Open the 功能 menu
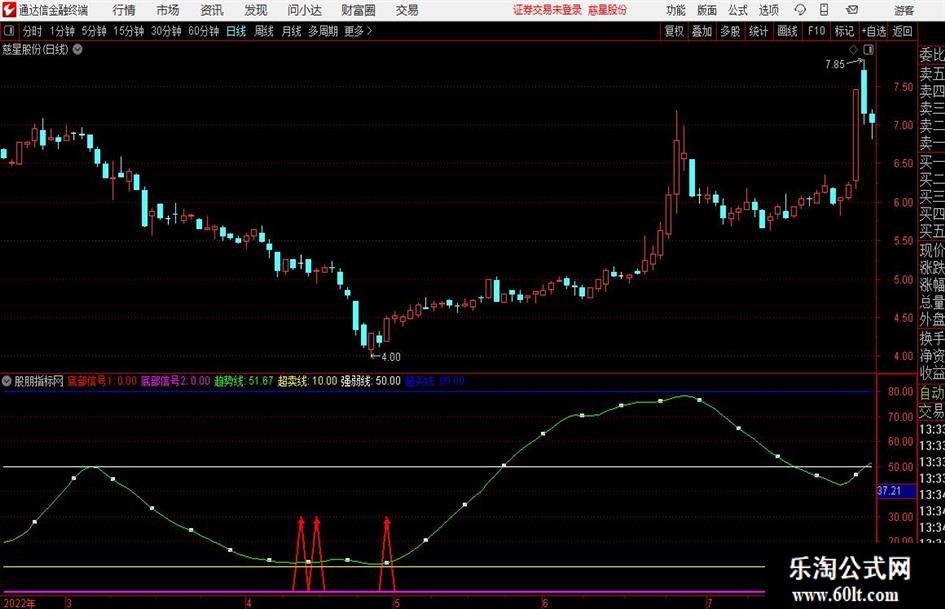Viewport: 945px width, 609px height. 676,10
